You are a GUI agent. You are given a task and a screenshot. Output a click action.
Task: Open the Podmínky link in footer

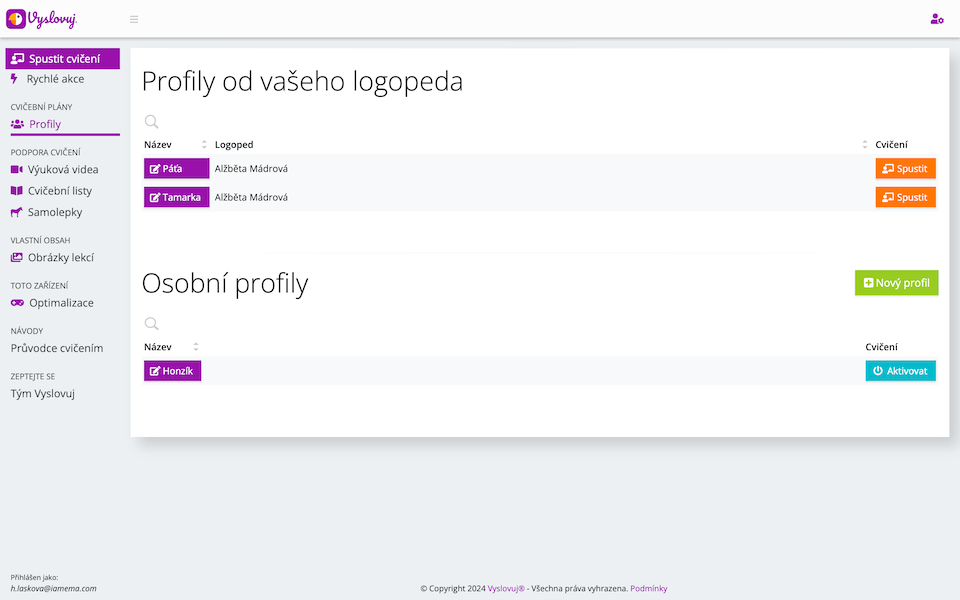tap(649, 589)
